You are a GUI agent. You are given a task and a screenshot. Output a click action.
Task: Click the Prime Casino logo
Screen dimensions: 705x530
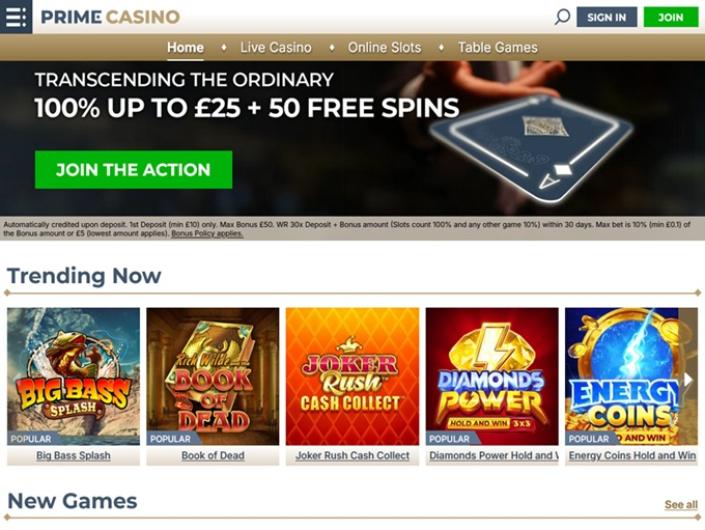(x=110, y=17)
